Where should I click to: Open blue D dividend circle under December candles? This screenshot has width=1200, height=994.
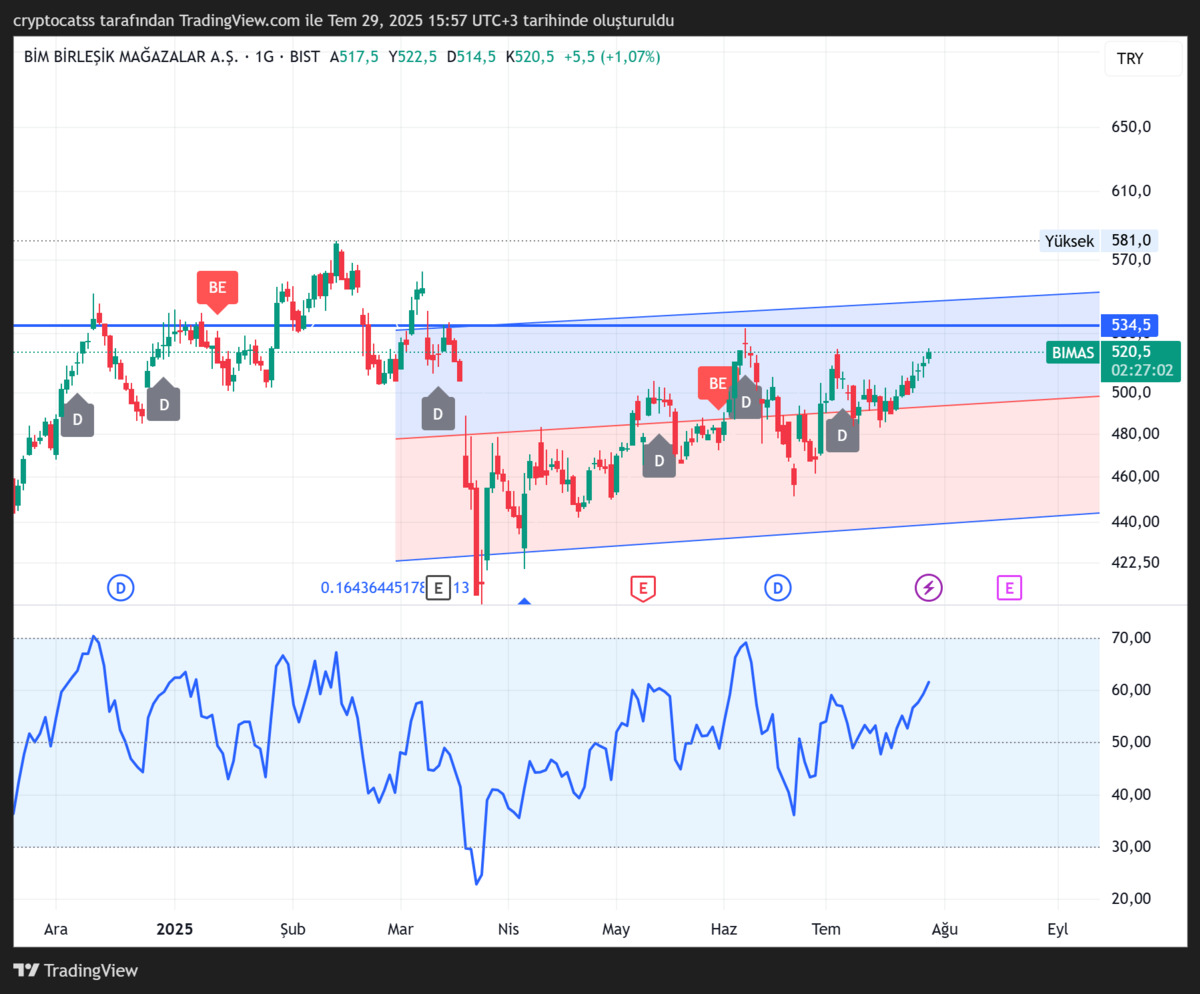point(120,588)
